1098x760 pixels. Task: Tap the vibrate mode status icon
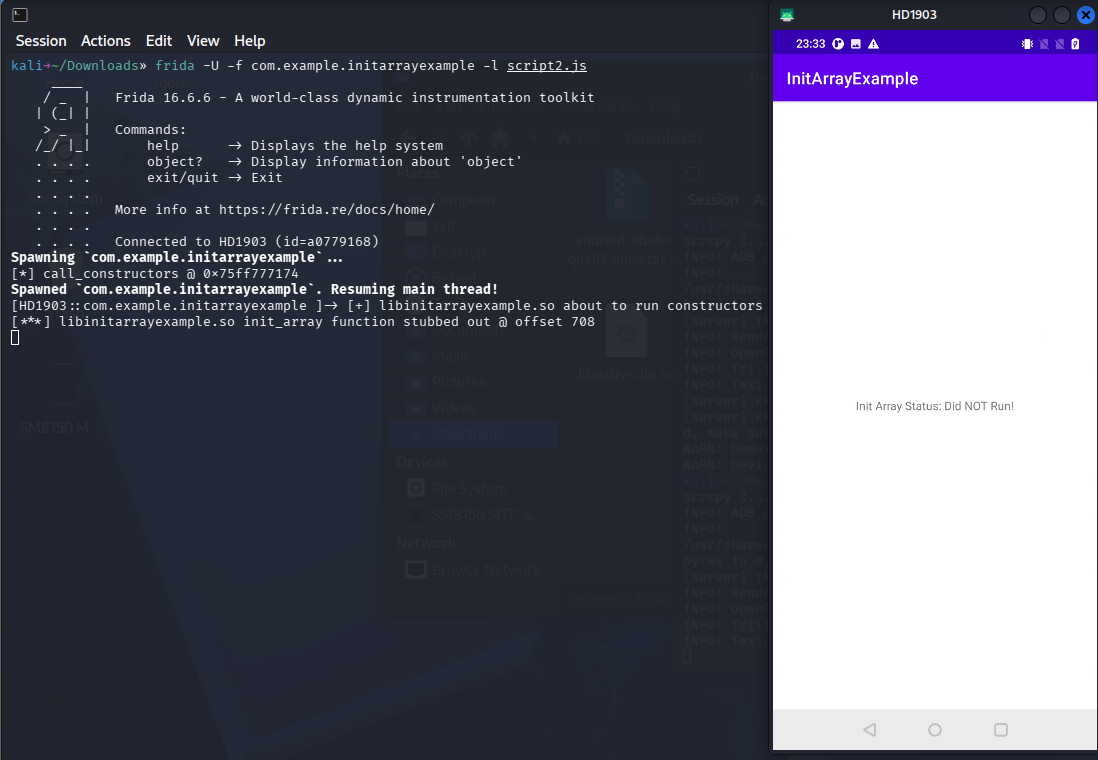tap(1027, 44)
